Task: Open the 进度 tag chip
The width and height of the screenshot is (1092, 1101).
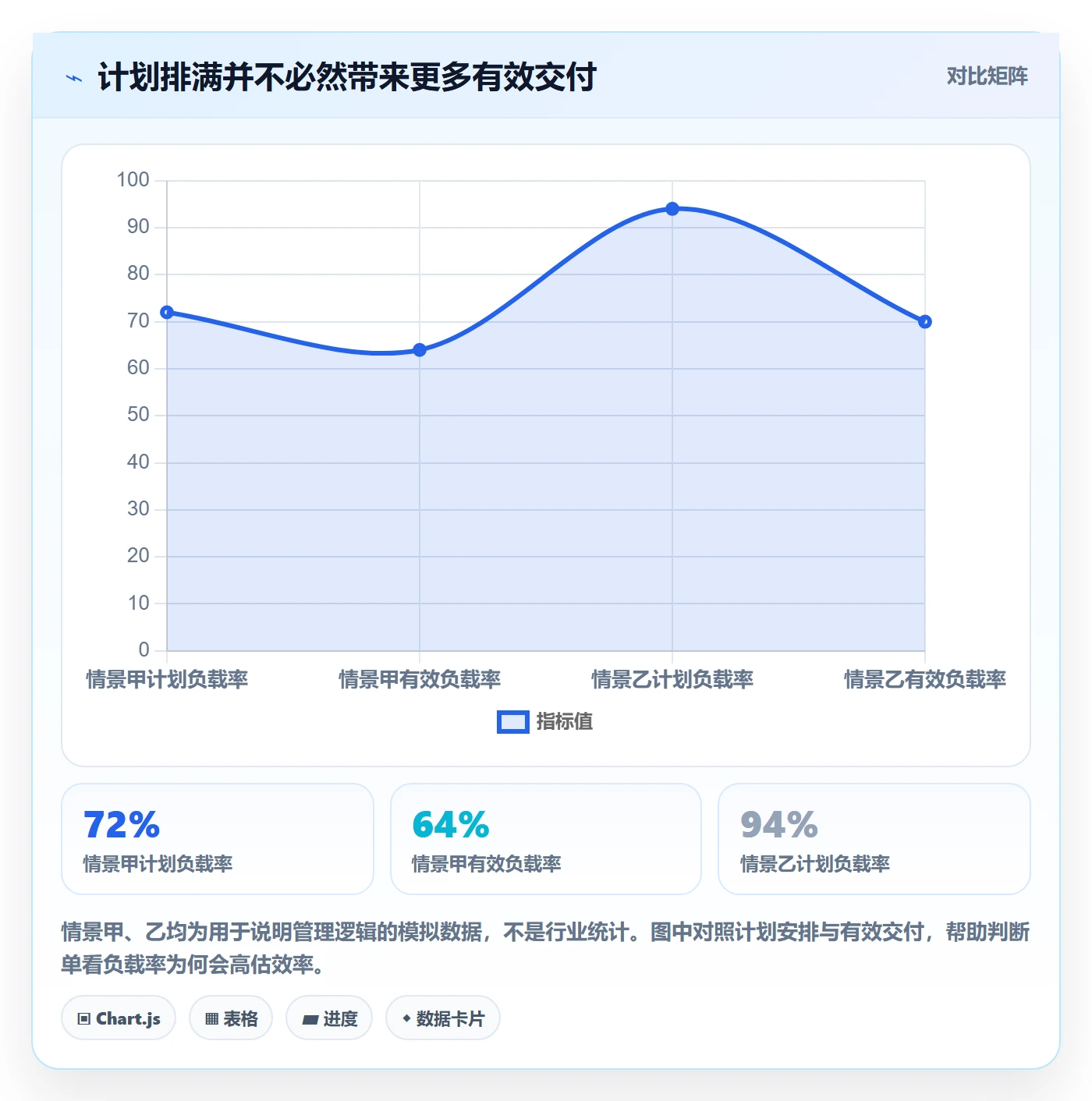Action: coord(329,1018)
